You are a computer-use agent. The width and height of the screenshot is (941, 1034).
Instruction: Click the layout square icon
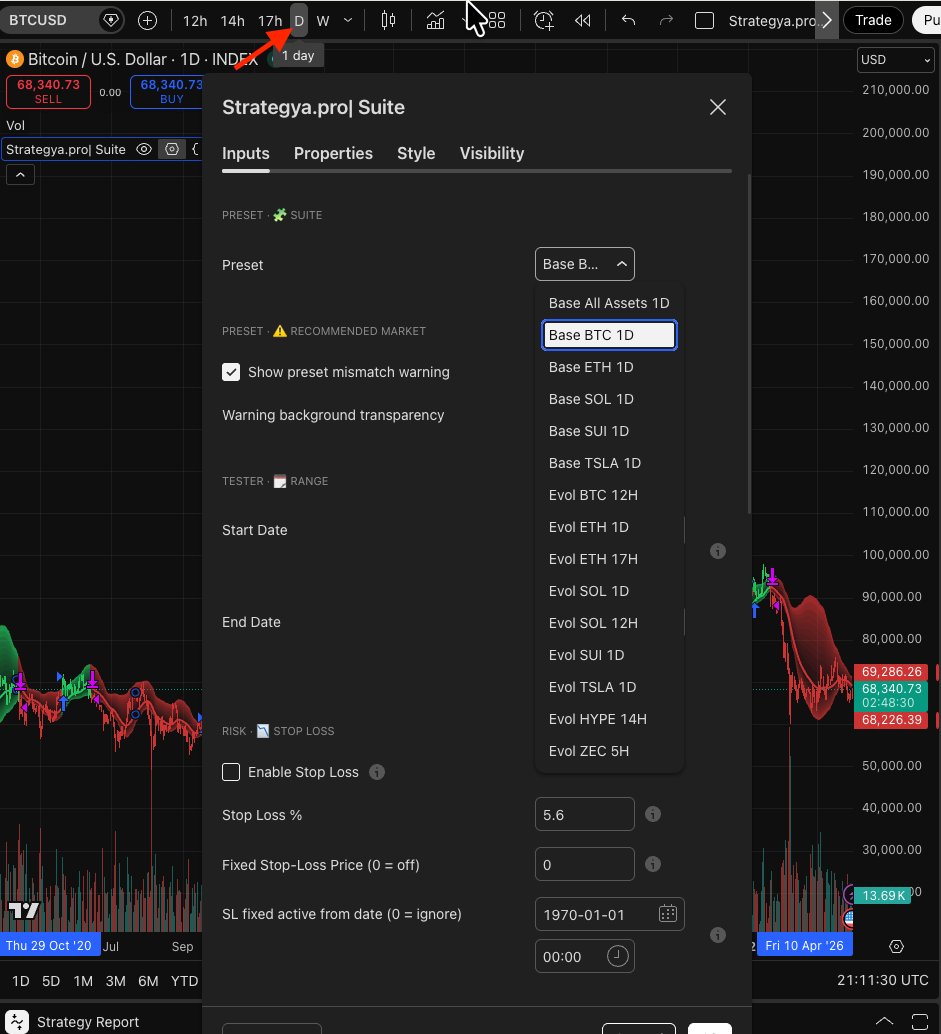click(704, 20)
